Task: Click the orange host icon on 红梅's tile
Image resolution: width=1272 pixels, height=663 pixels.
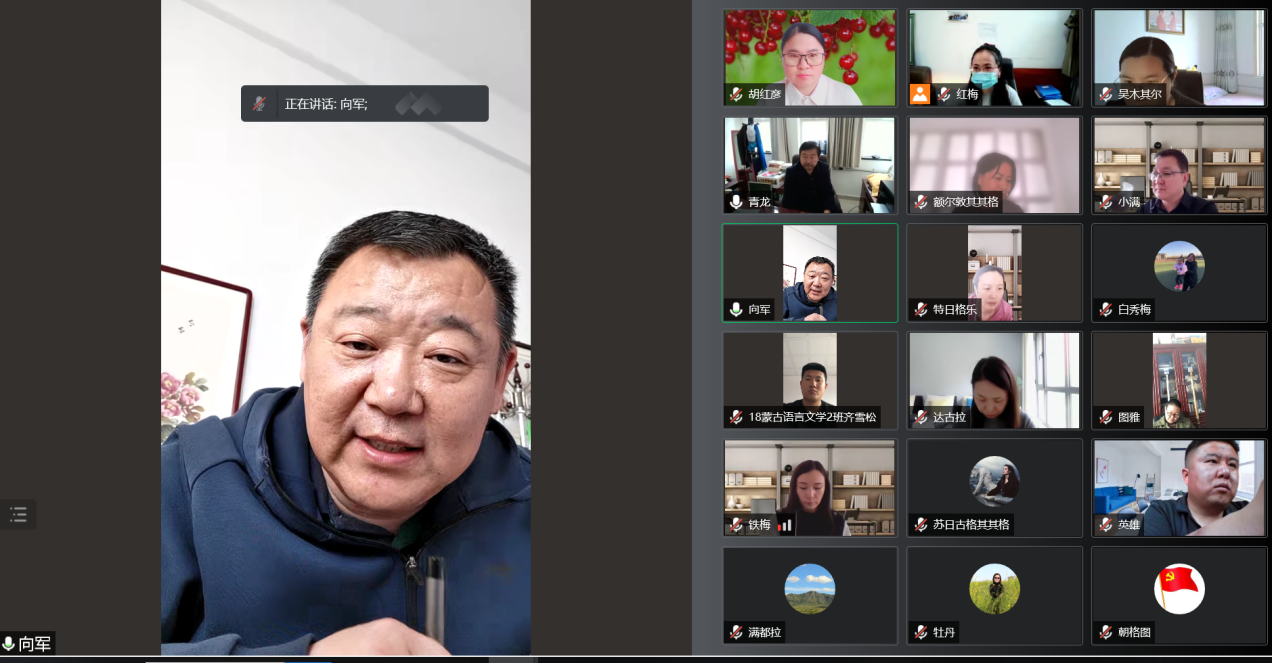Action: point(919,94)
